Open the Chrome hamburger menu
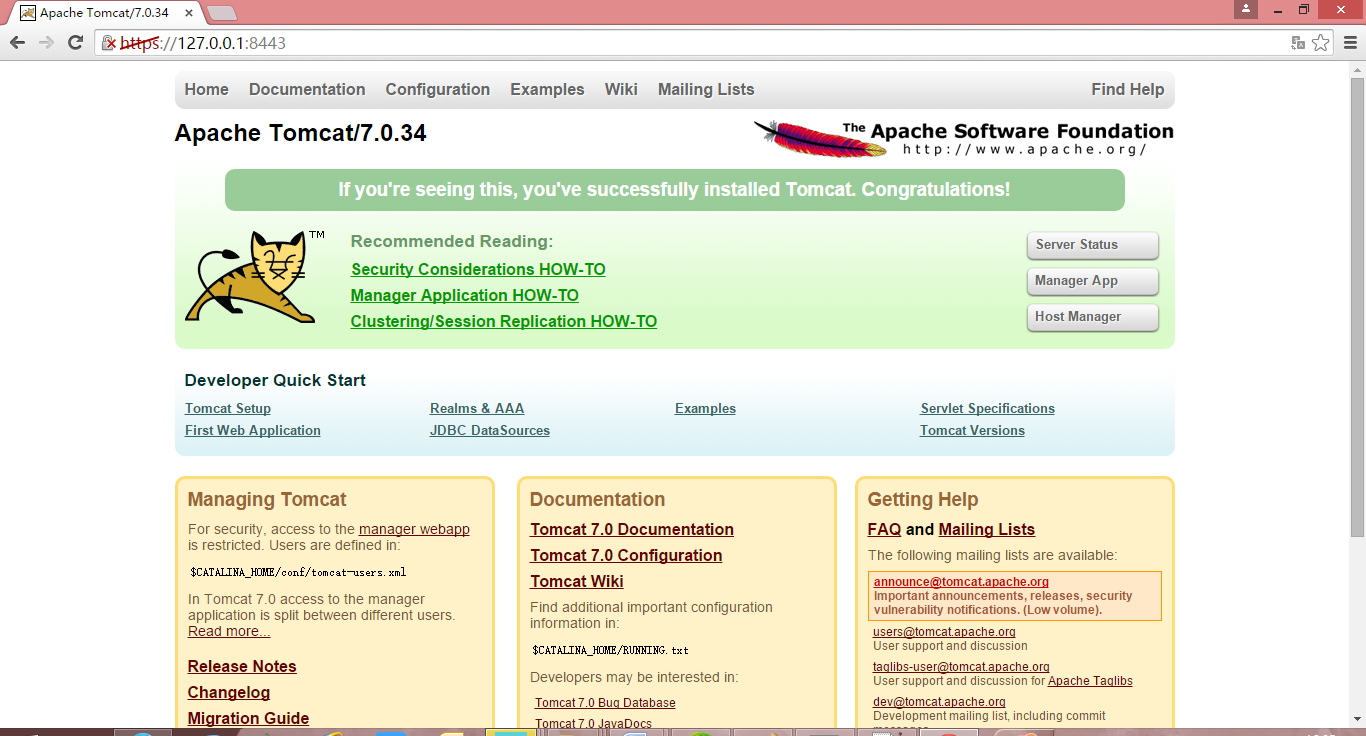Image resolution: width=1366 pixels, height=736 pixels. click(x=1350, y=43)
